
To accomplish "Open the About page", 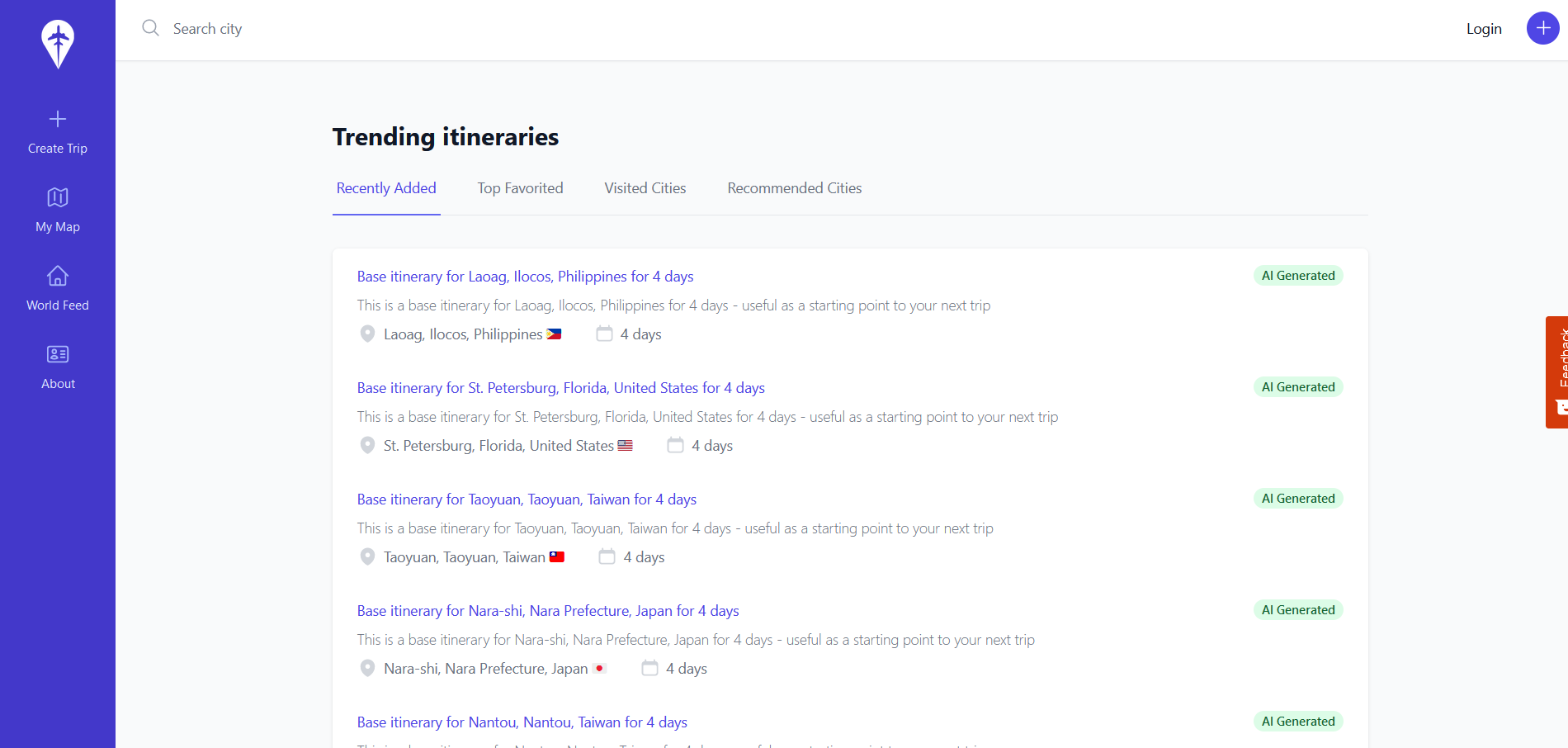I will pyautogui.click(x=58, y=367).
